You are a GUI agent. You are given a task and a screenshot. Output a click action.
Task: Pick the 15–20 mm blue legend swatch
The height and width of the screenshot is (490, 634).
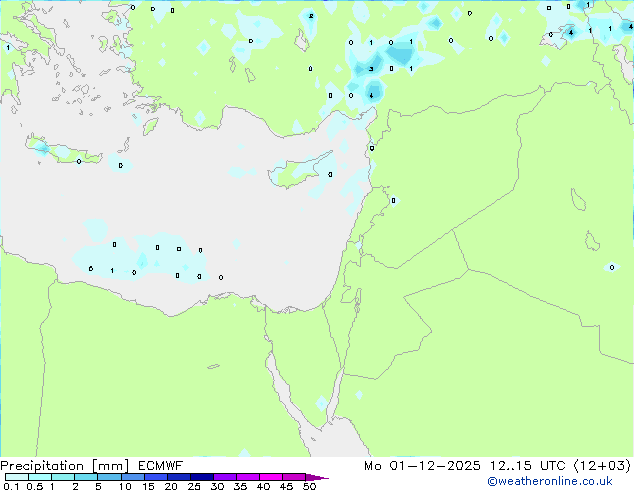(156, 477)
